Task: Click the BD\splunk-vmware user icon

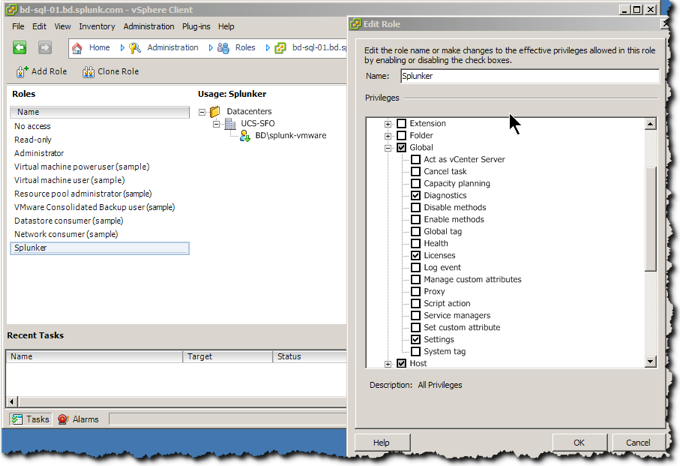Action: click(245, 136)
